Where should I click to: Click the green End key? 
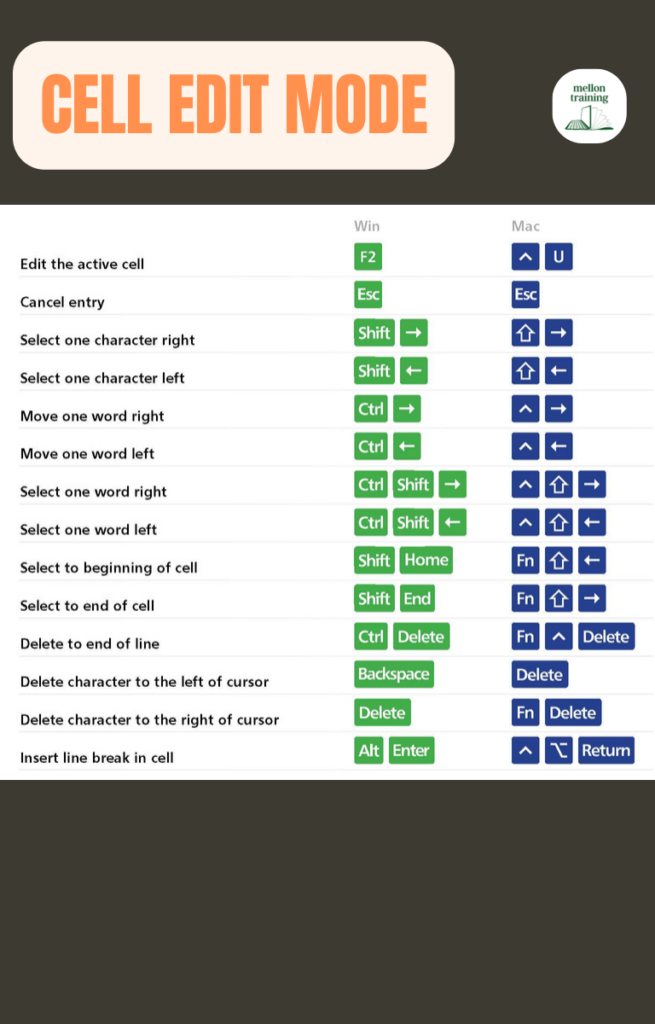pyautogui.click(x=417, y=598)
